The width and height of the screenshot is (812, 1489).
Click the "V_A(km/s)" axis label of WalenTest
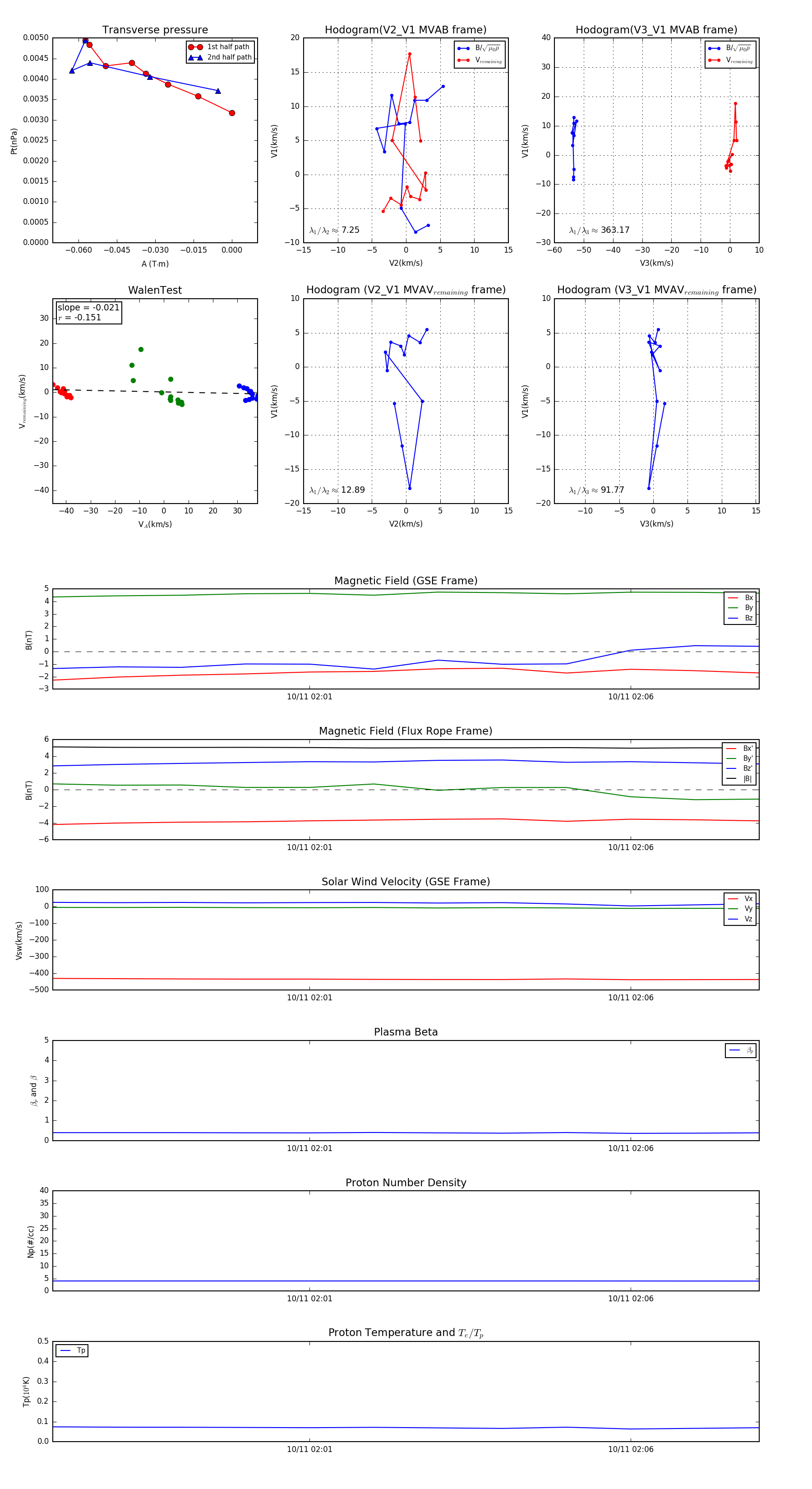(155, 524)
